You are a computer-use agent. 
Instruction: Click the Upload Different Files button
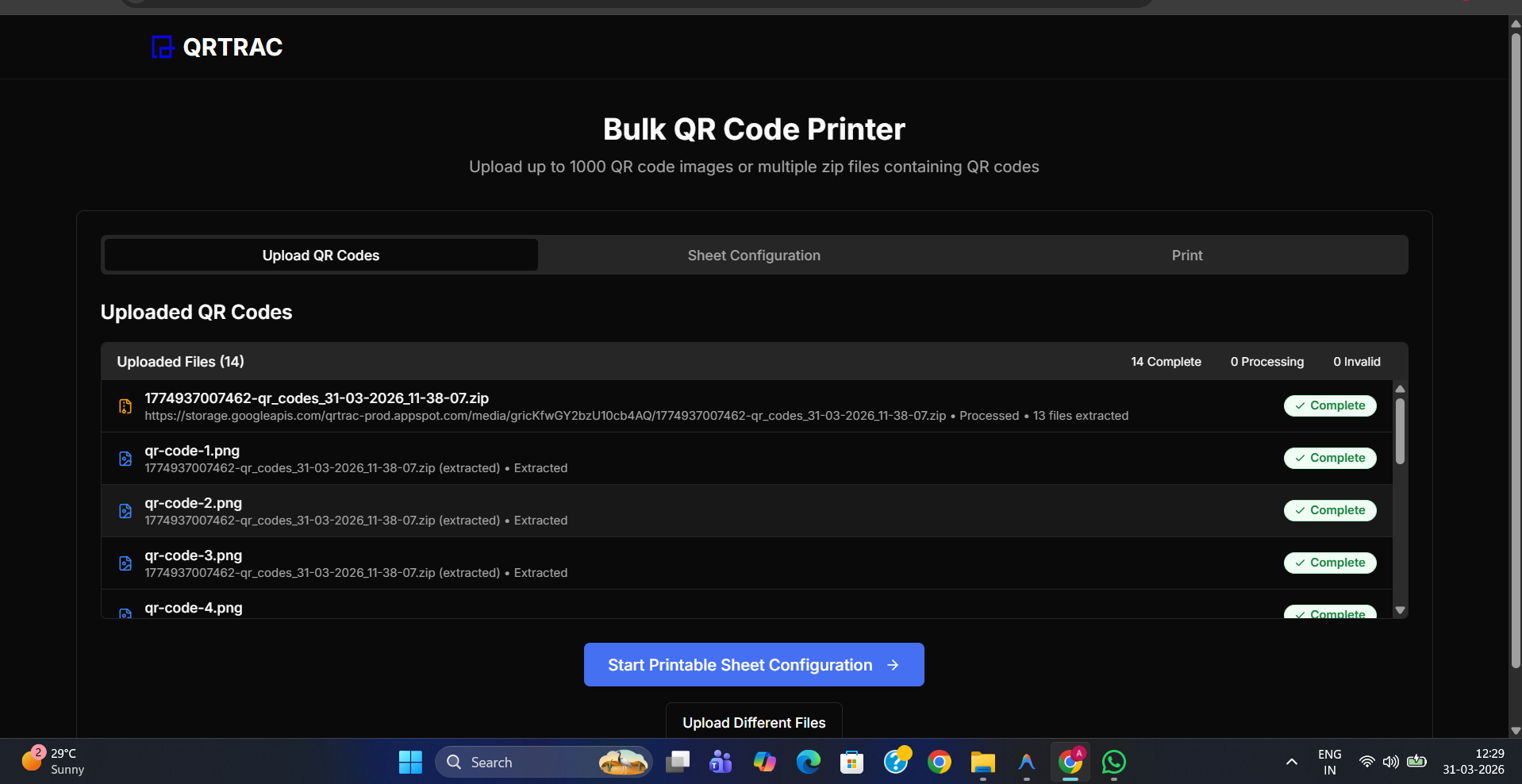click(x=753, y=722)
